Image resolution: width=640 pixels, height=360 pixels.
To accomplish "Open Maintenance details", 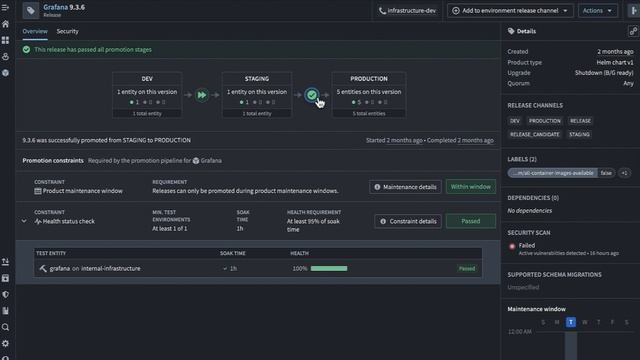I will coord(405,187).
